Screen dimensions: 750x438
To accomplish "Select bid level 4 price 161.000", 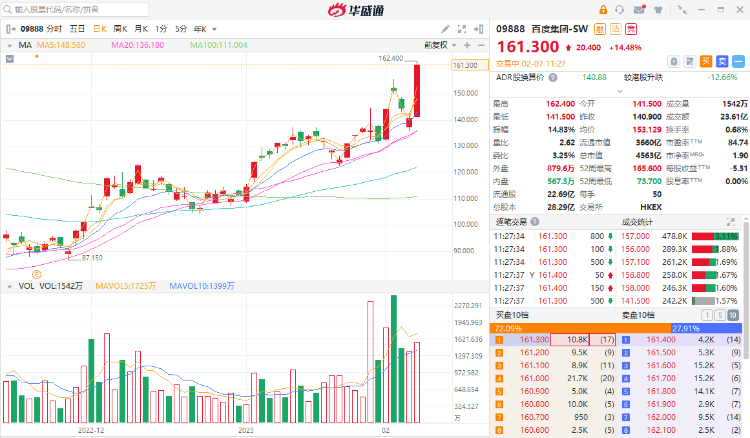I will coord(534,378).
